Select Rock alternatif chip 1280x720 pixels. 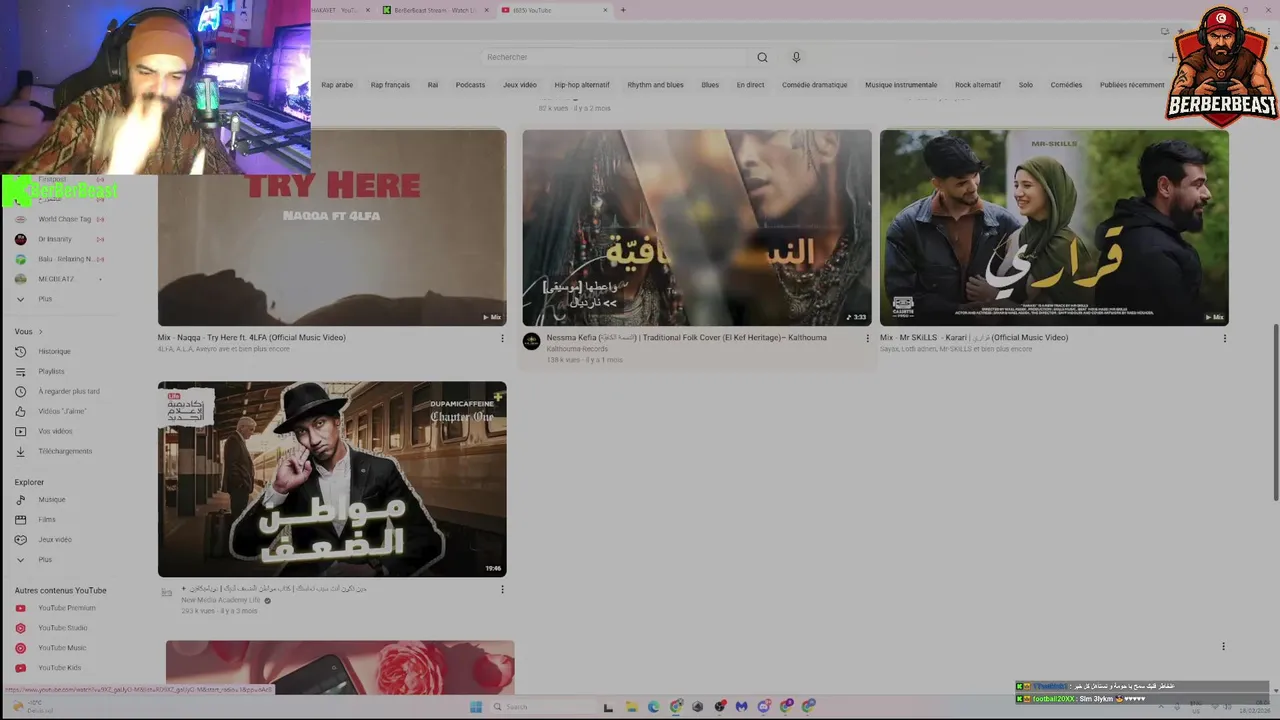point(978,85)
